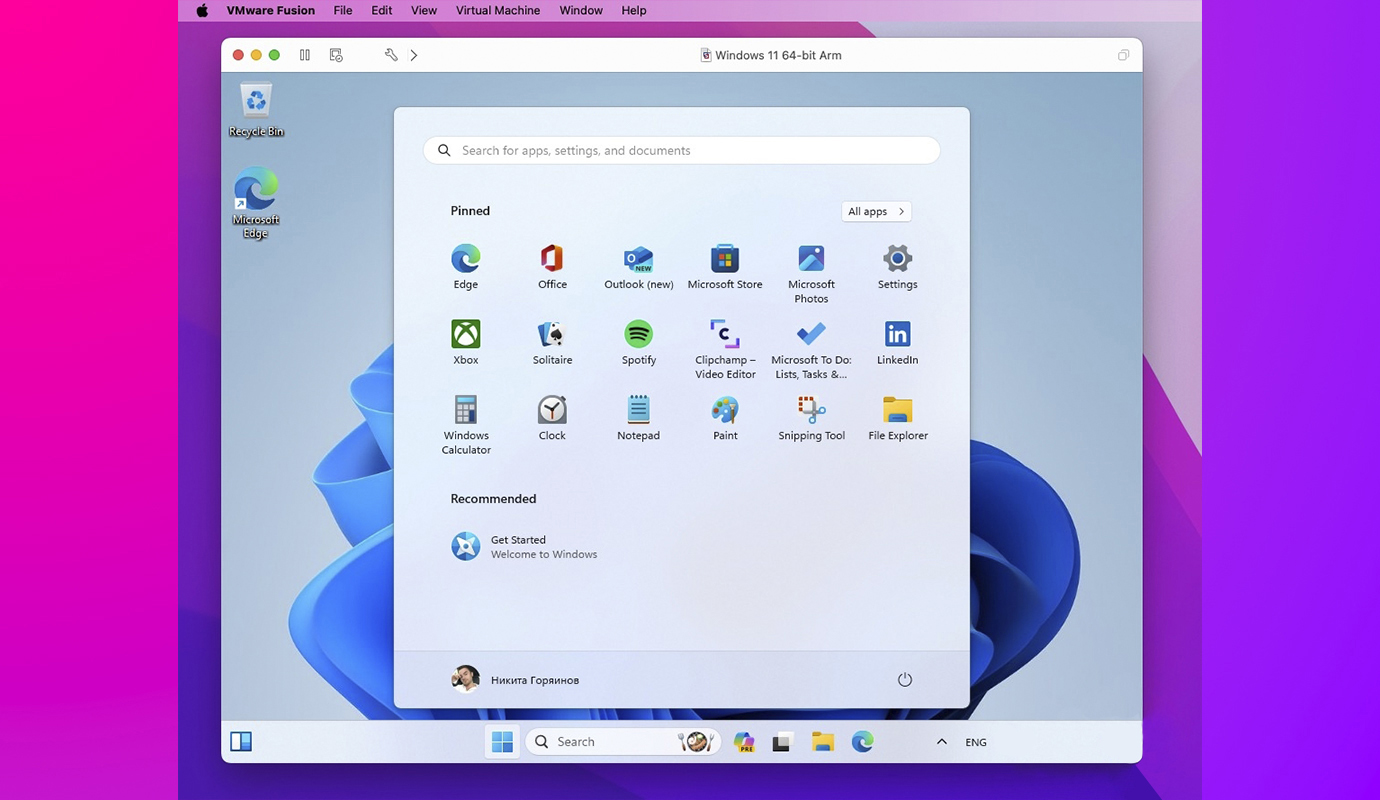Image resolution: width=1380 pixels, height=800 pixels.
Task: Open Clipchamp Video Editor
Action: click(725, 349)
